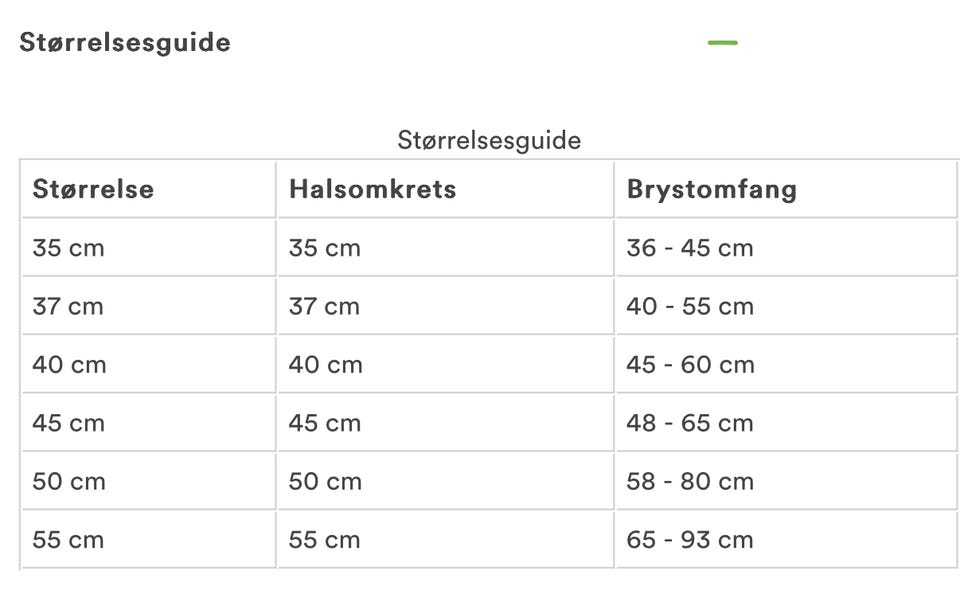
Task: Click the 40 cm size cell
Action: (x=149, y=364)
